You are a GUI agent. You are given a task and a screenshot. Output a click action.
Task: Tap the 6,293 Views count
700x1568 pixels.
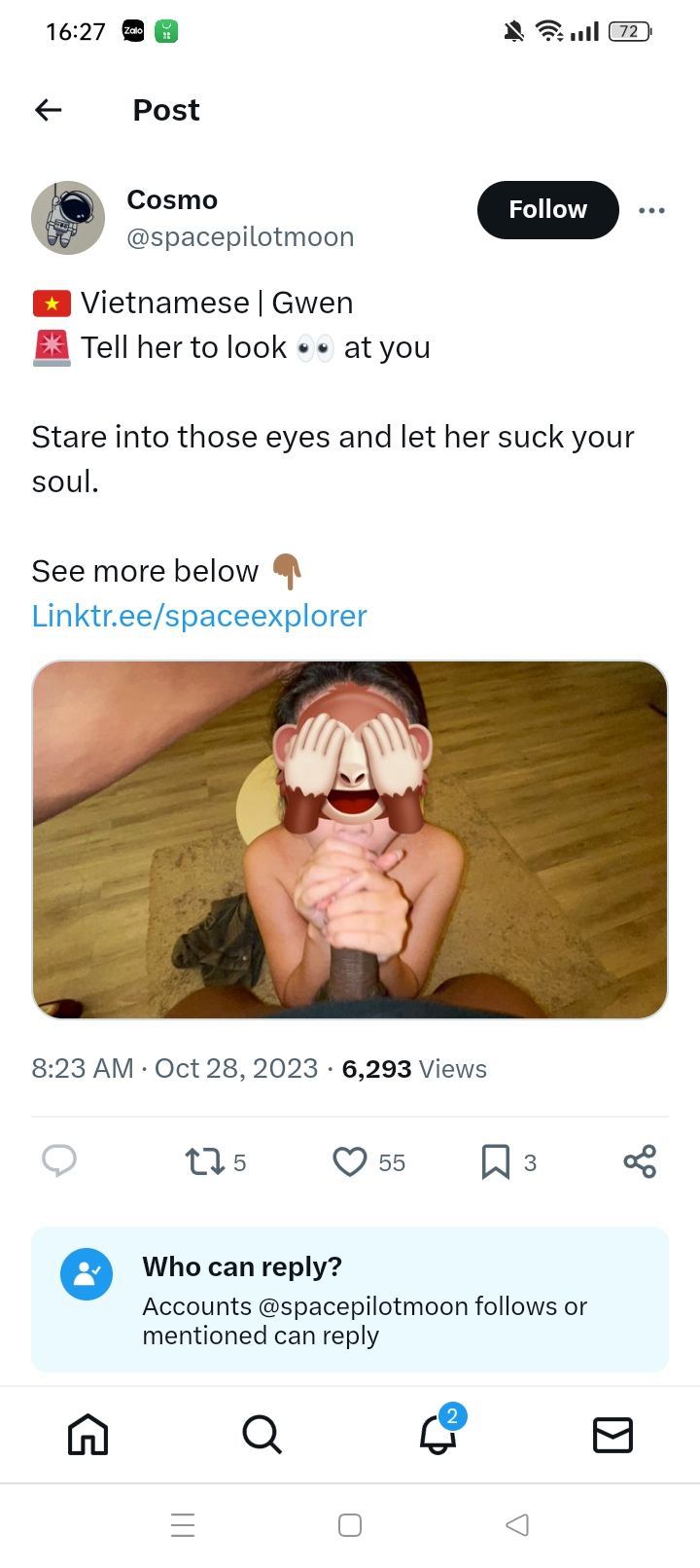(414, 1069)
